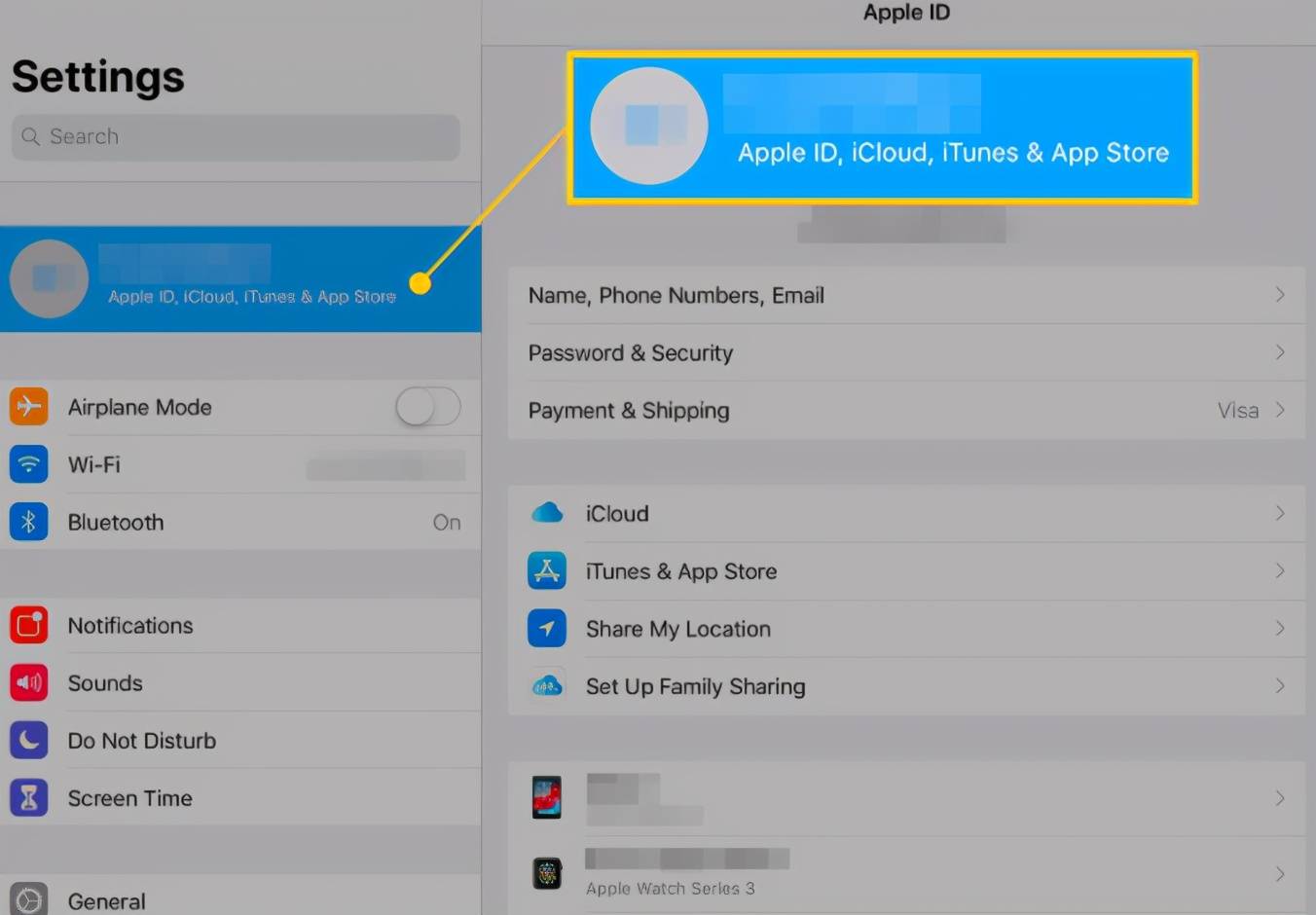Open Bluetooth settings in the sidebar
1316x915 pixels.
240,522
